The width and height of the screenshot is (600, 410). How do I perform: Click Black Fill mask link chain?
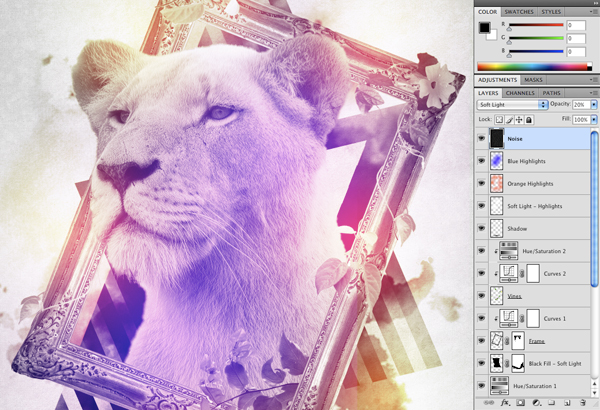507,364
